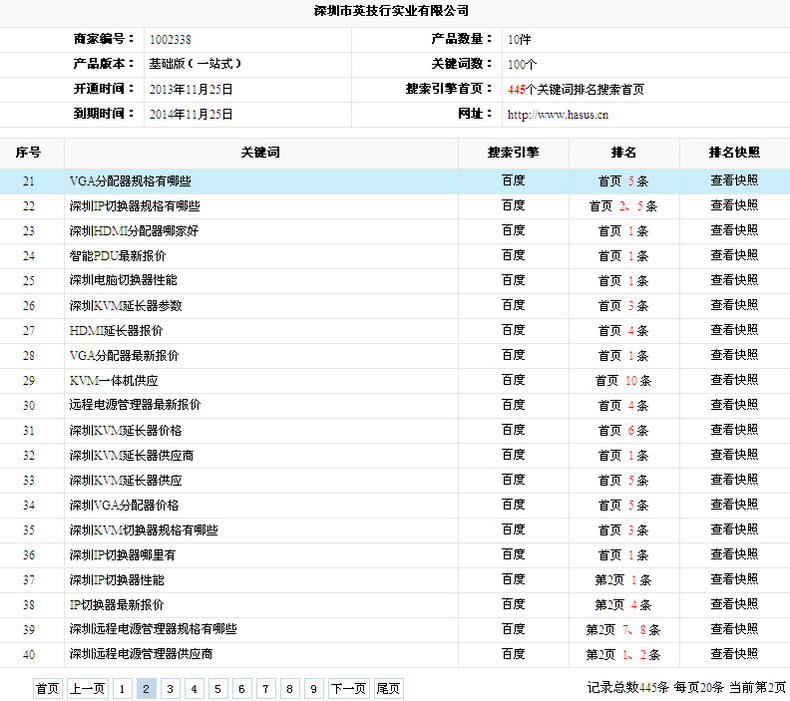Select keyword 深圳电脑切换器性能
Screen dimensions: 790x701
tap(123, 280)
